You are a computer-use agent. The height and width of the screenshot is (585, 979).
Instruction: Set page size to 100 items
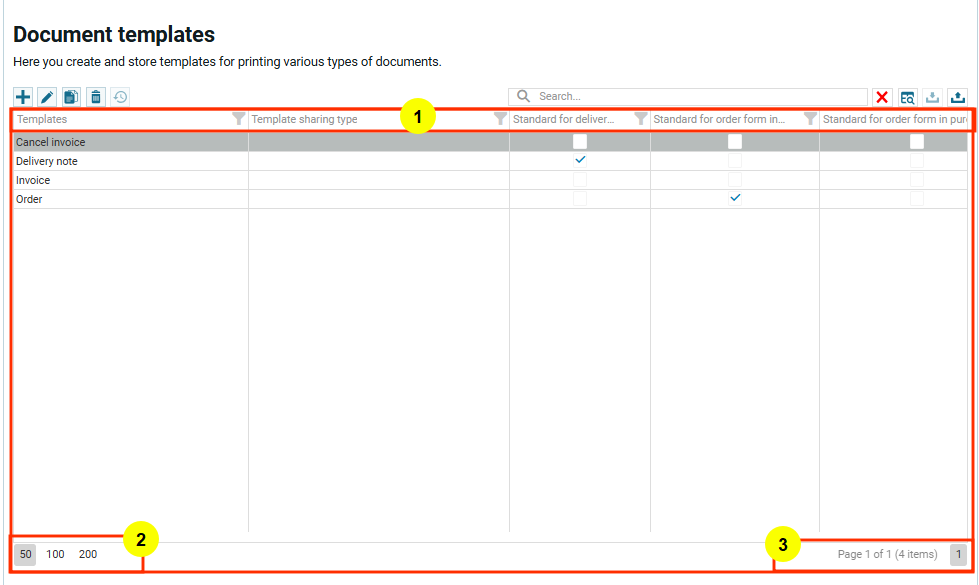click(x=55, y=554)
